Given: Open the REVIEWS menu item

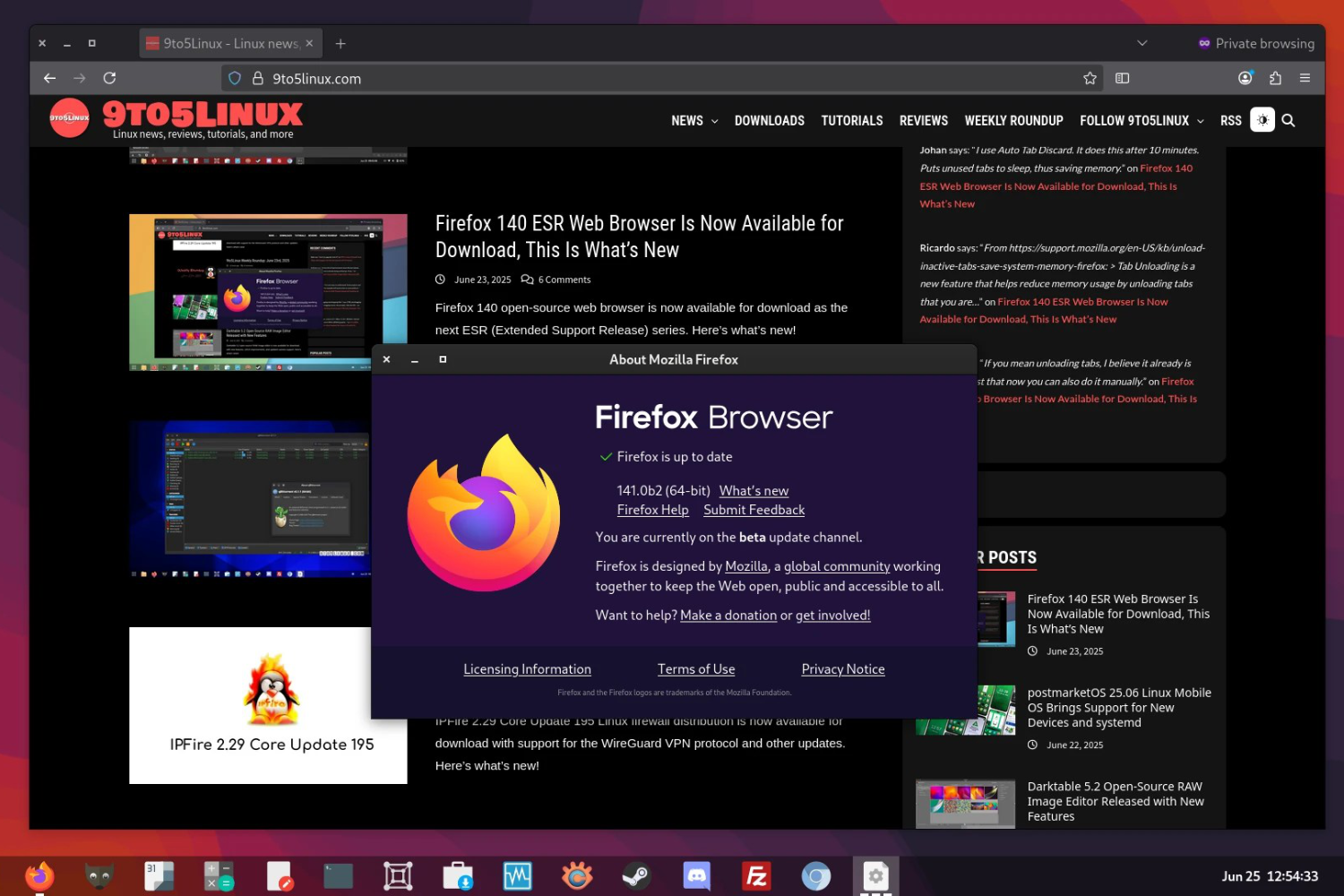Looking at the screenshot, I should coord(924,121).
